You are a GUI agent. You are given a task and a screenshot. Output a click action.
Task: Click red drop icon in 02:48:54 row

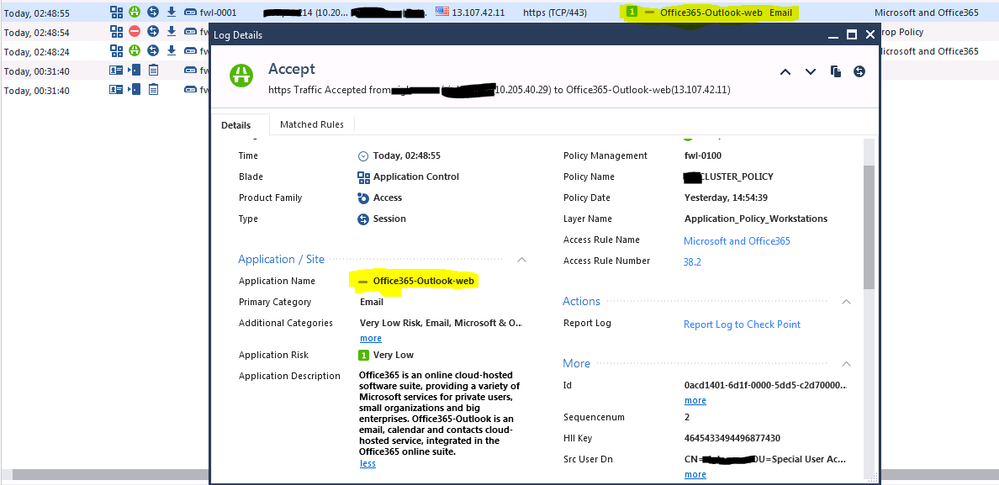[134, 32]
